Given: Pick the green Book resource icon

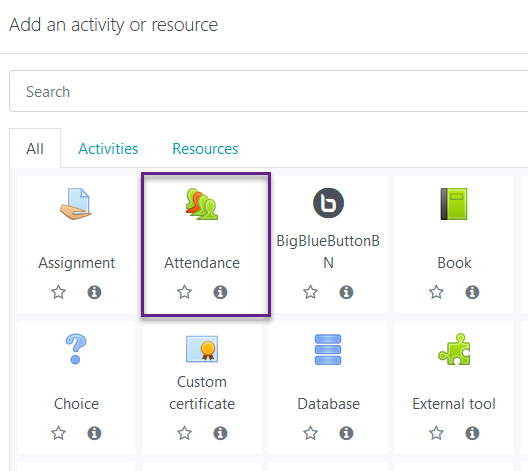Looking at the screenshot, I should [454, 204].
